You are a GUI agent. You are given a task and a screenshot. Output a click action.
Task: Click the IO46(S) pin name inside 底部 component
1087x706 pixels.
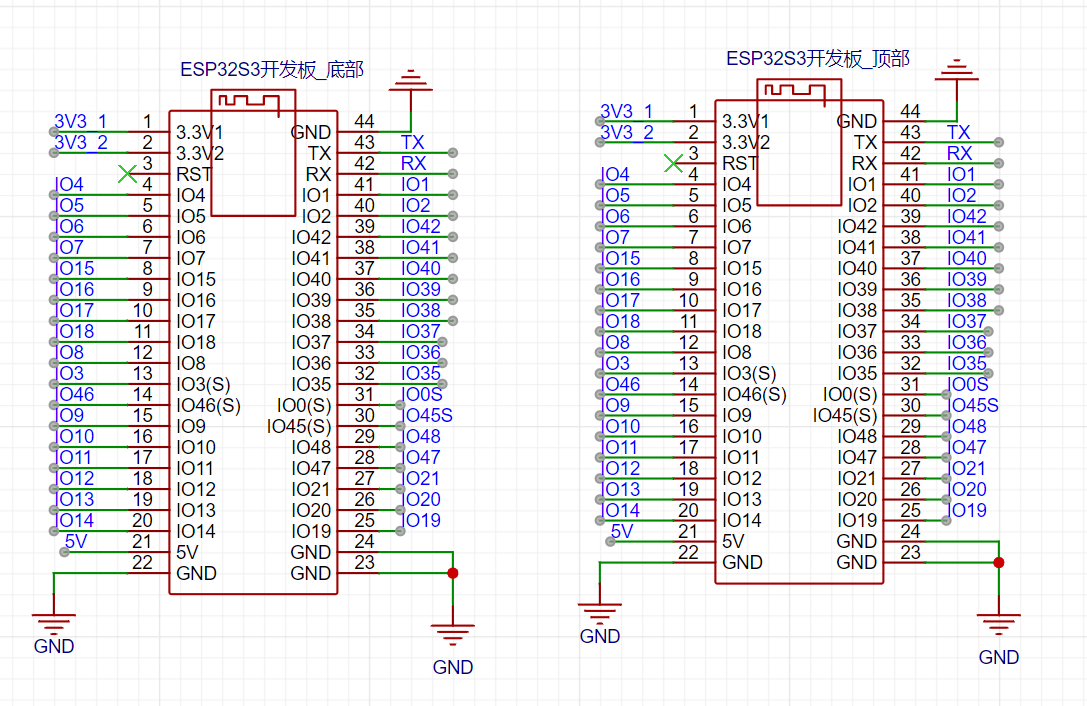point(209,405)
